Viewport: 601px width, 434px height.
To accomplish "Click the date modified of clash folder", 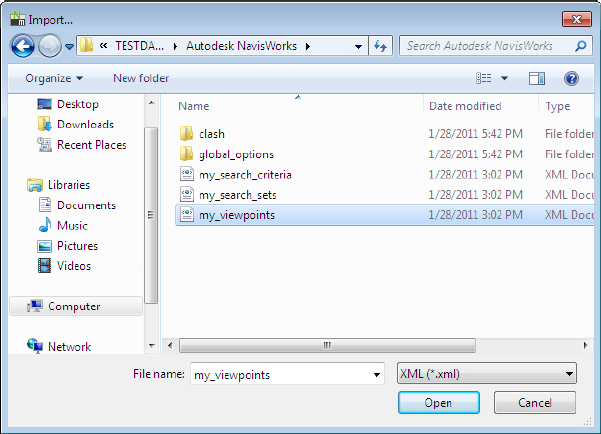I will click(475, 134).
